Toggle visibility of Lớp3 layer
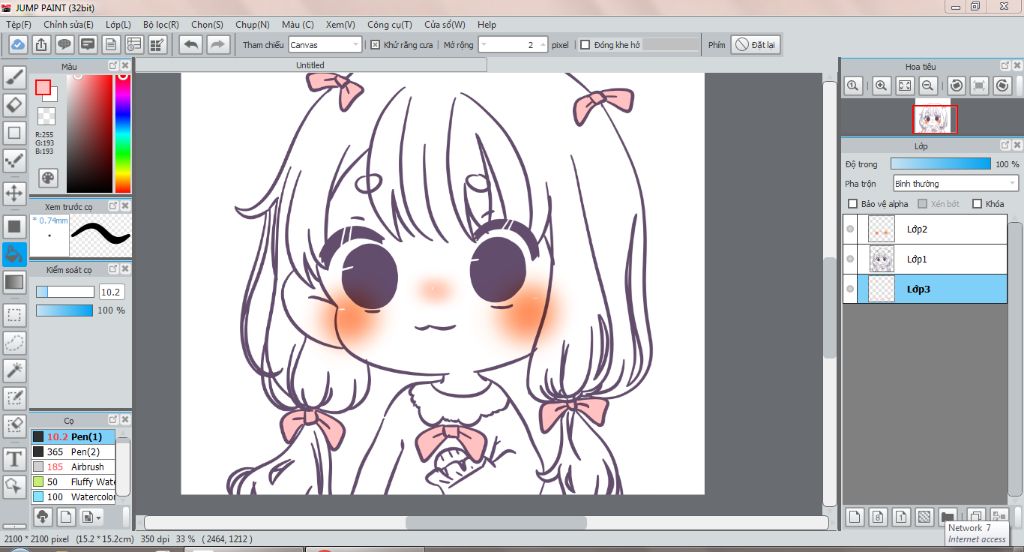Viewport: 1024px width, 552px height. tap(850, 289)
